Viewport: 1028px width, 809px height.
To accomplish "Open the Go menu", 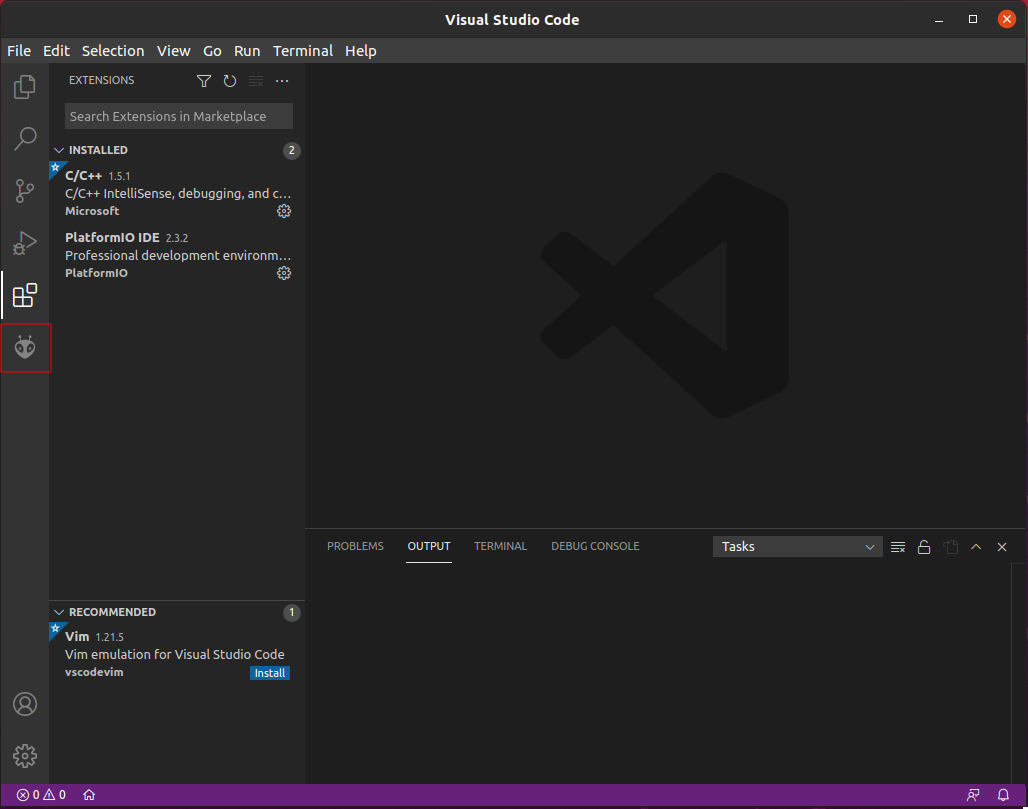I will click(212, 50).
